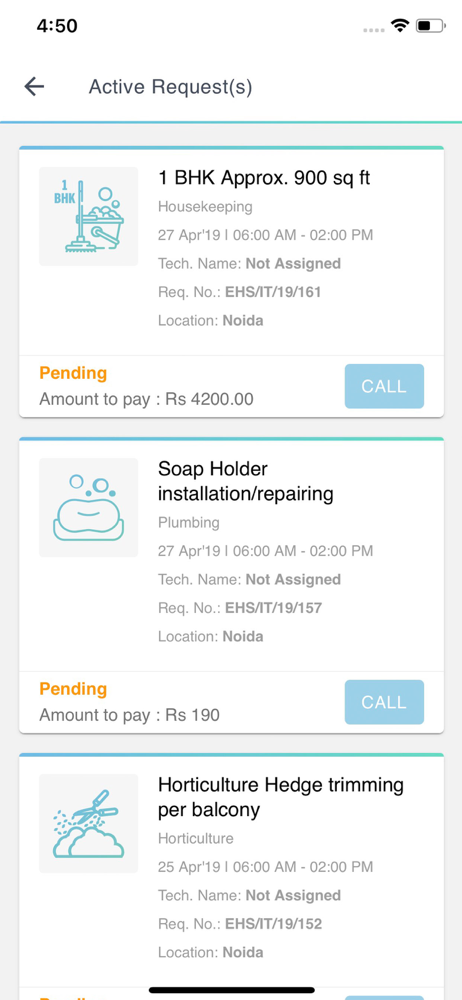Tap Amount to pay Rs 4200.00
Screen dimensions: 462x1000
(146, 399)
